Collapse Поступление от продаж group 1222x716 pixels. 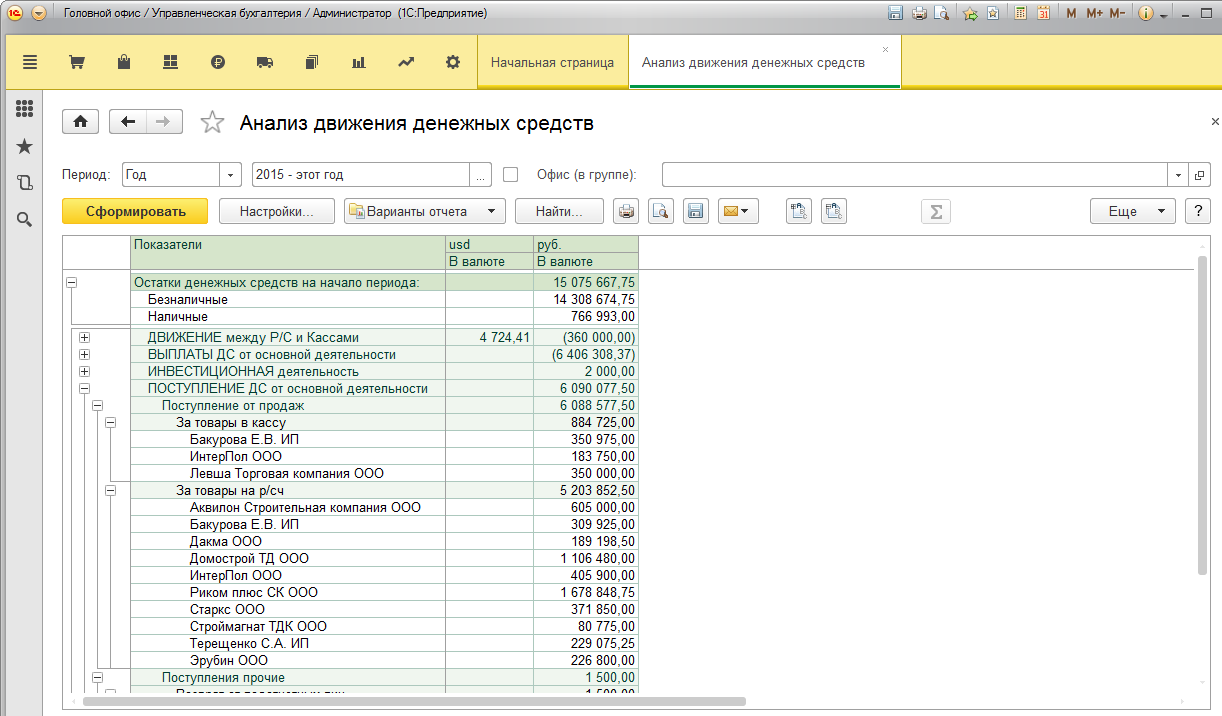pos(97,406)
